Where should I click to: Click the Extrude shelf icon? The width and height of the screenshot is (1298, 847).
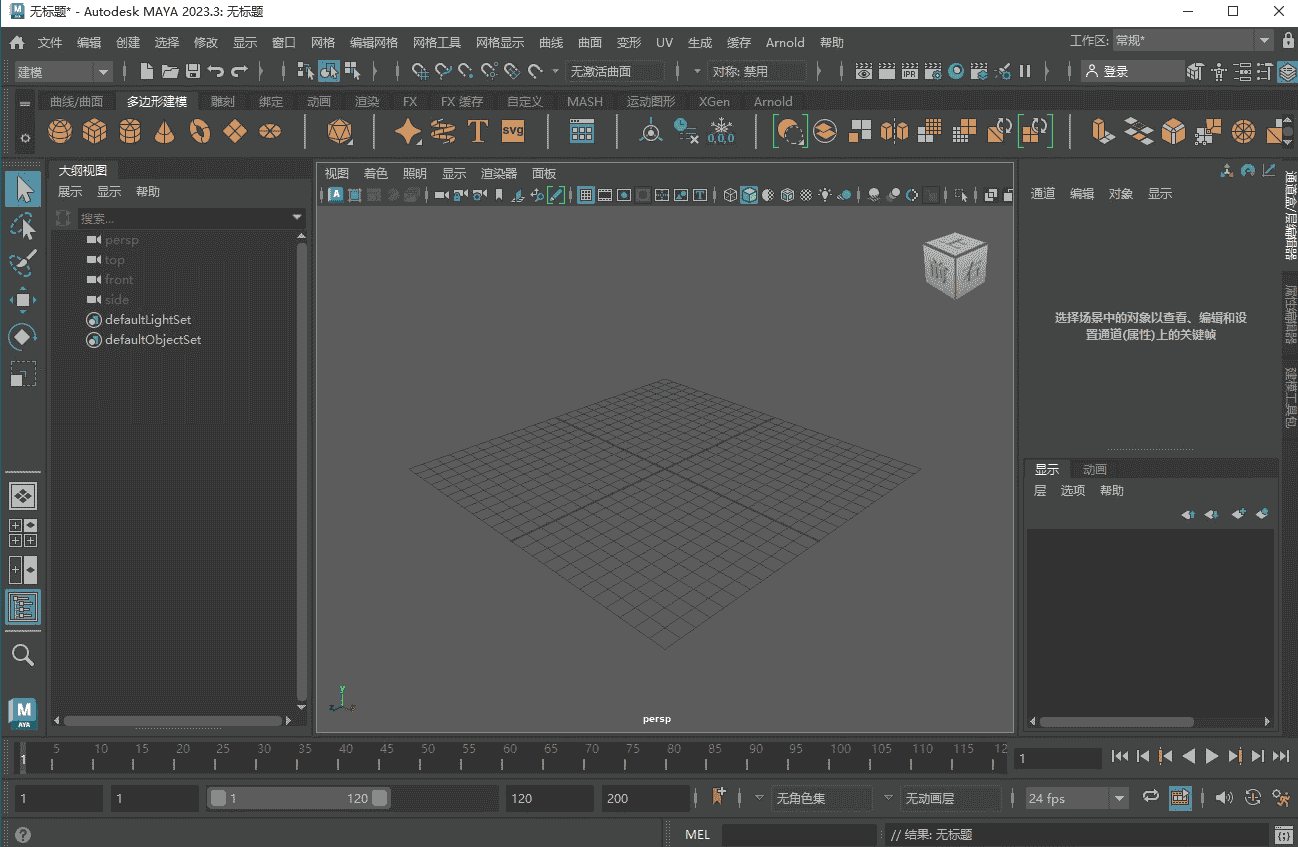pos(1102,131)
